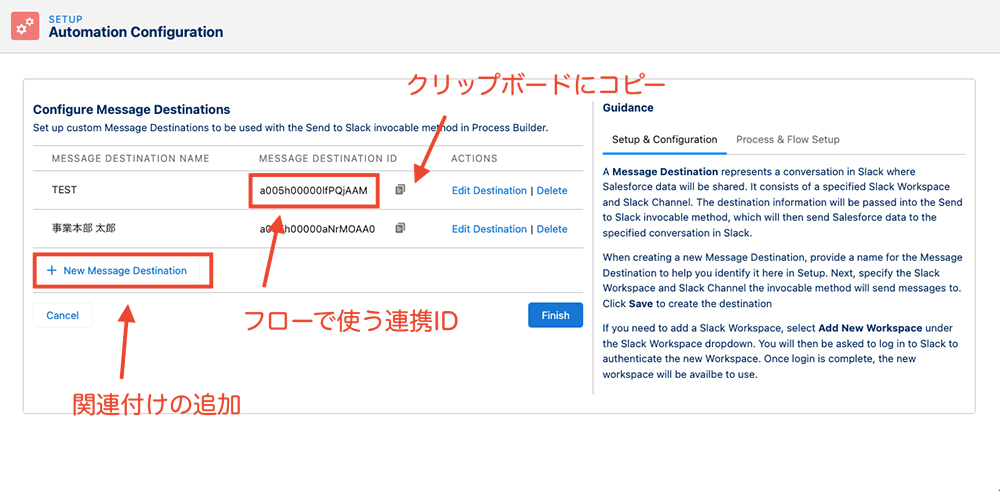Click the Configure Message Destinations heading
The image size is (1000, 491).
(x=131, y=110)
